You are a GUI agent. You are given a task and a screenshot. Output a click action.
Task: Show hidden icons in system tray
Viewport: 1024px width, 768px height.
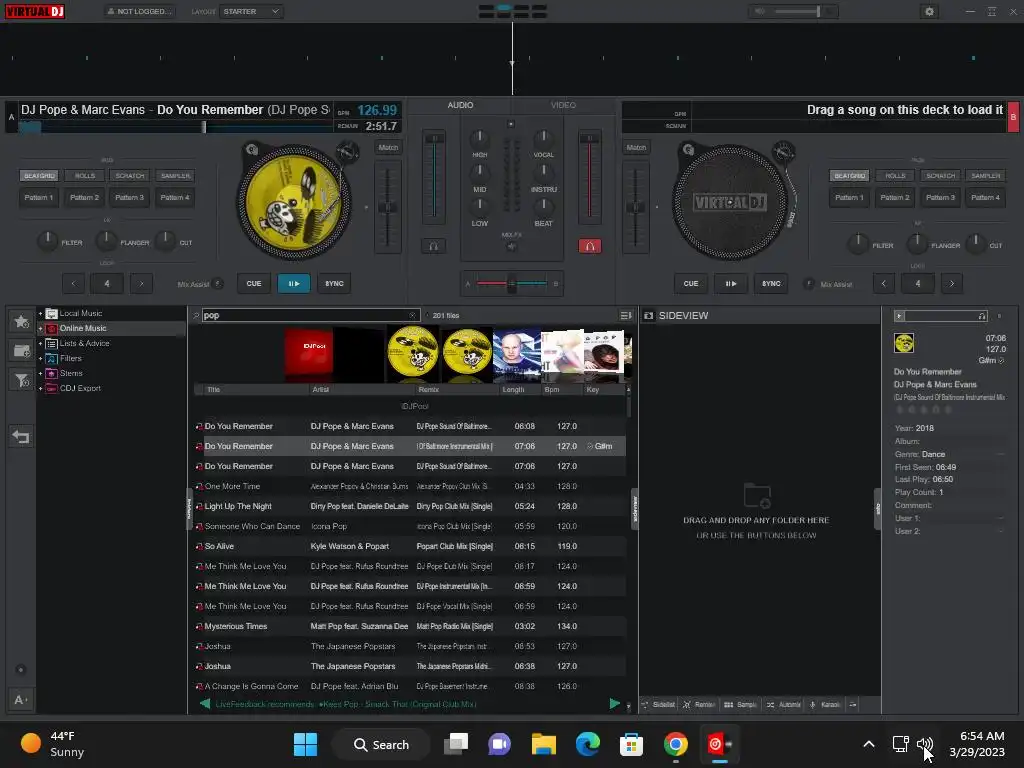(869, 744)
